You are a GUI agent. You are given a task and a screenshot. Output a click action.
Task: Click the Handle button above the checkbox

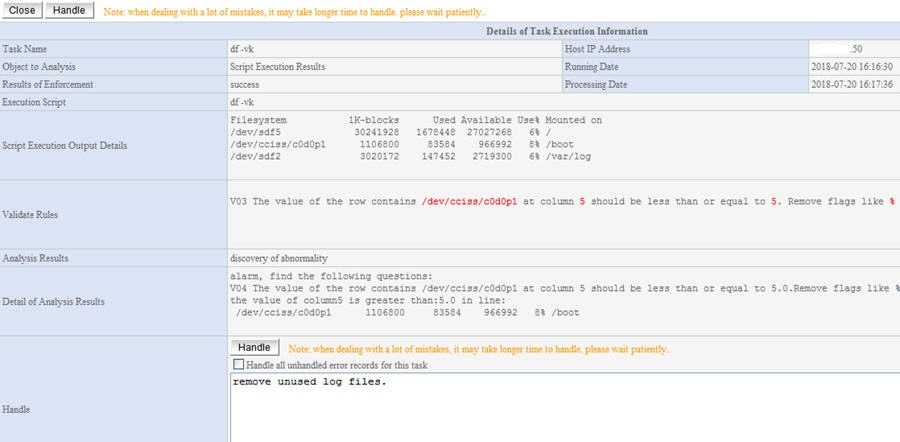[254, 348]
